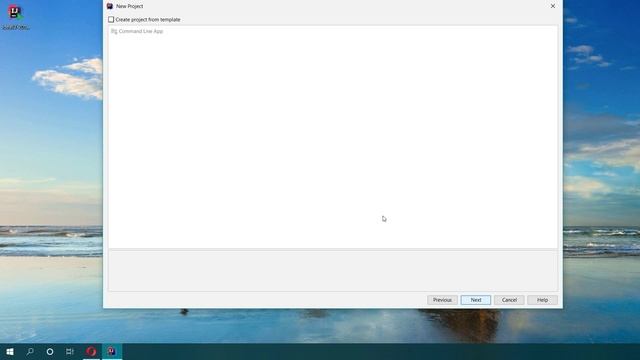Select the Command Line App template
Image resolution: width=640 pixels, height=360 pixels.
(x=137, y=31)
